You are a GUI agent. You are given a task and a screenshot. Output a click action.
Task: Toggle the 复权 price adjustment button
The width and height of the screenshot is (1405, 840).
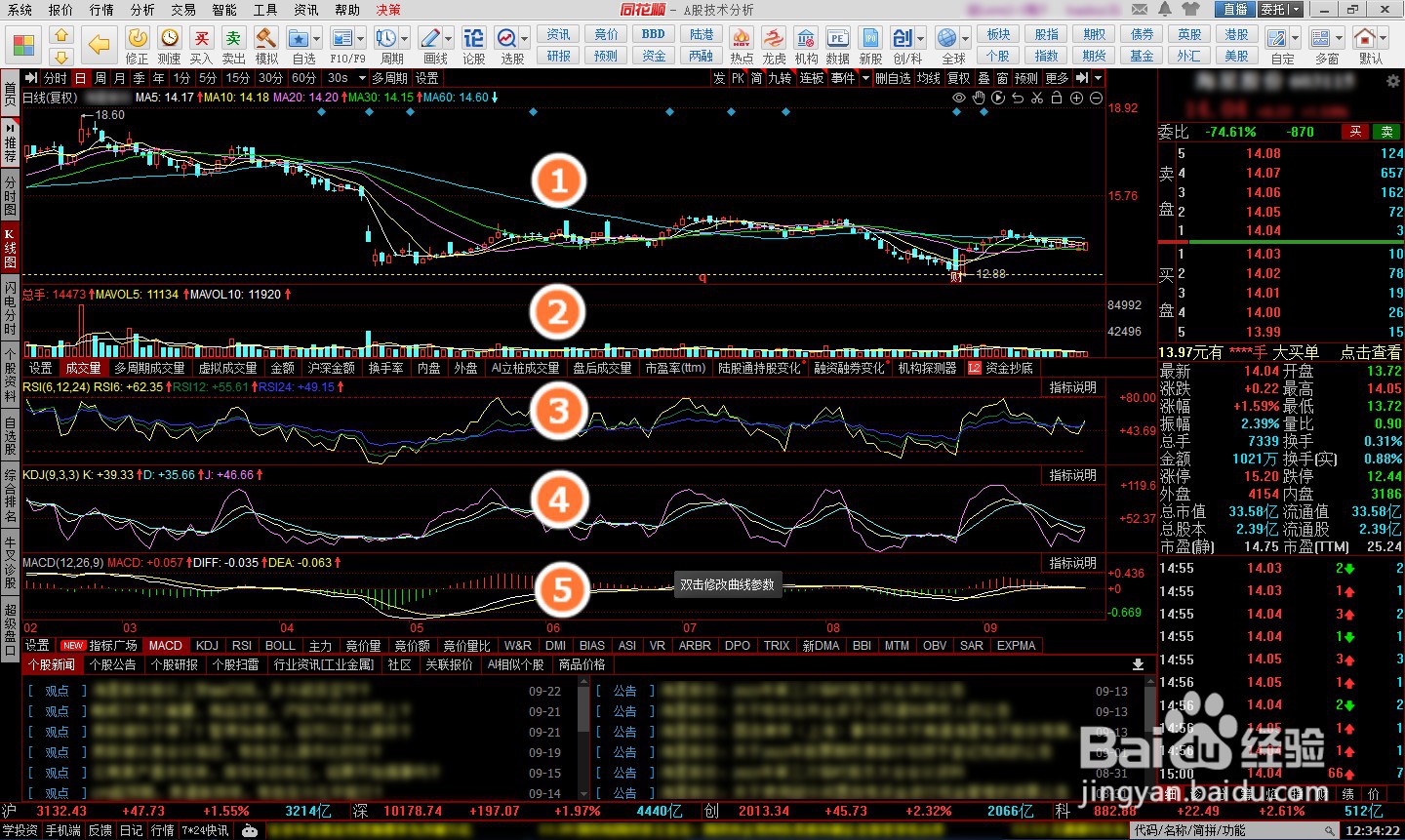tap(959, 78)
